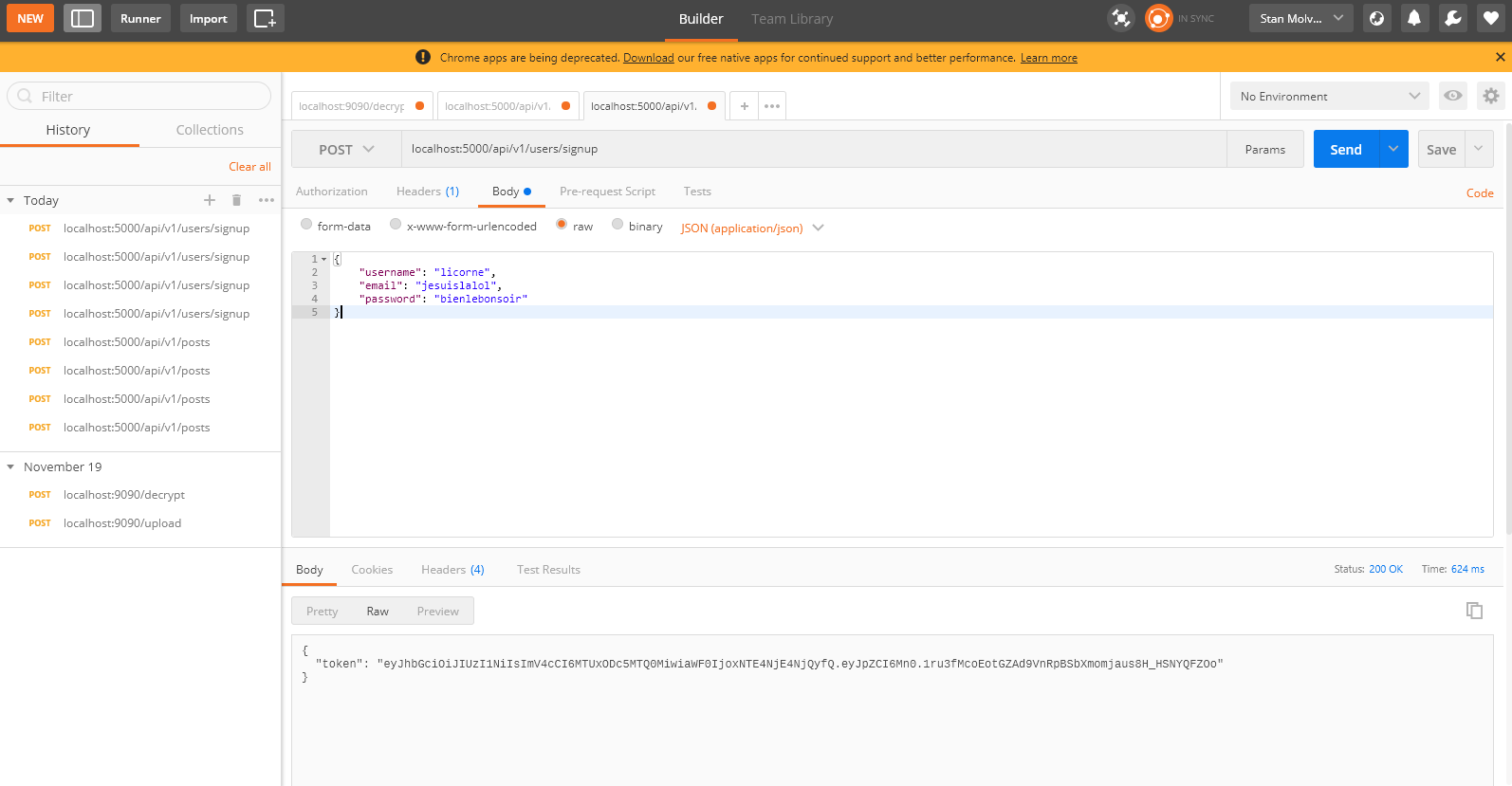The width and height of the screenshot is (1512, 786).
Task: Open response Cookies tab
Action: (372, 570)
